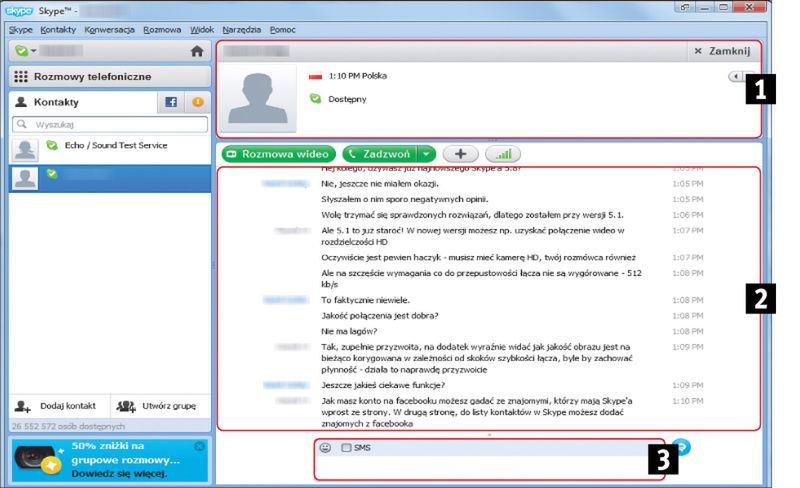Open the Pomoc menu
This screenshot has width=800, height=488.
[283, 30]
